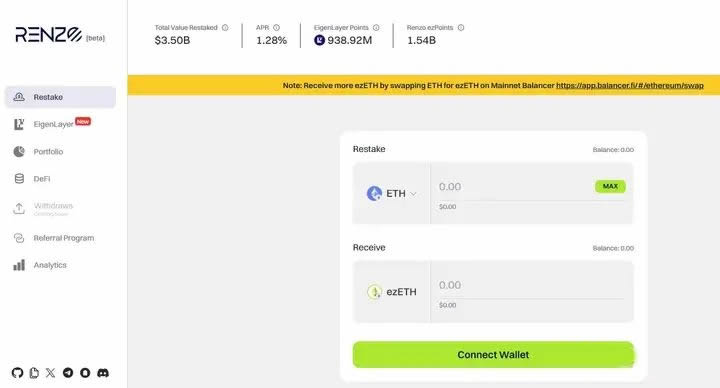720x388 pixels.
Task: Expand the ETH token dropdown
Action: (392, 193)
